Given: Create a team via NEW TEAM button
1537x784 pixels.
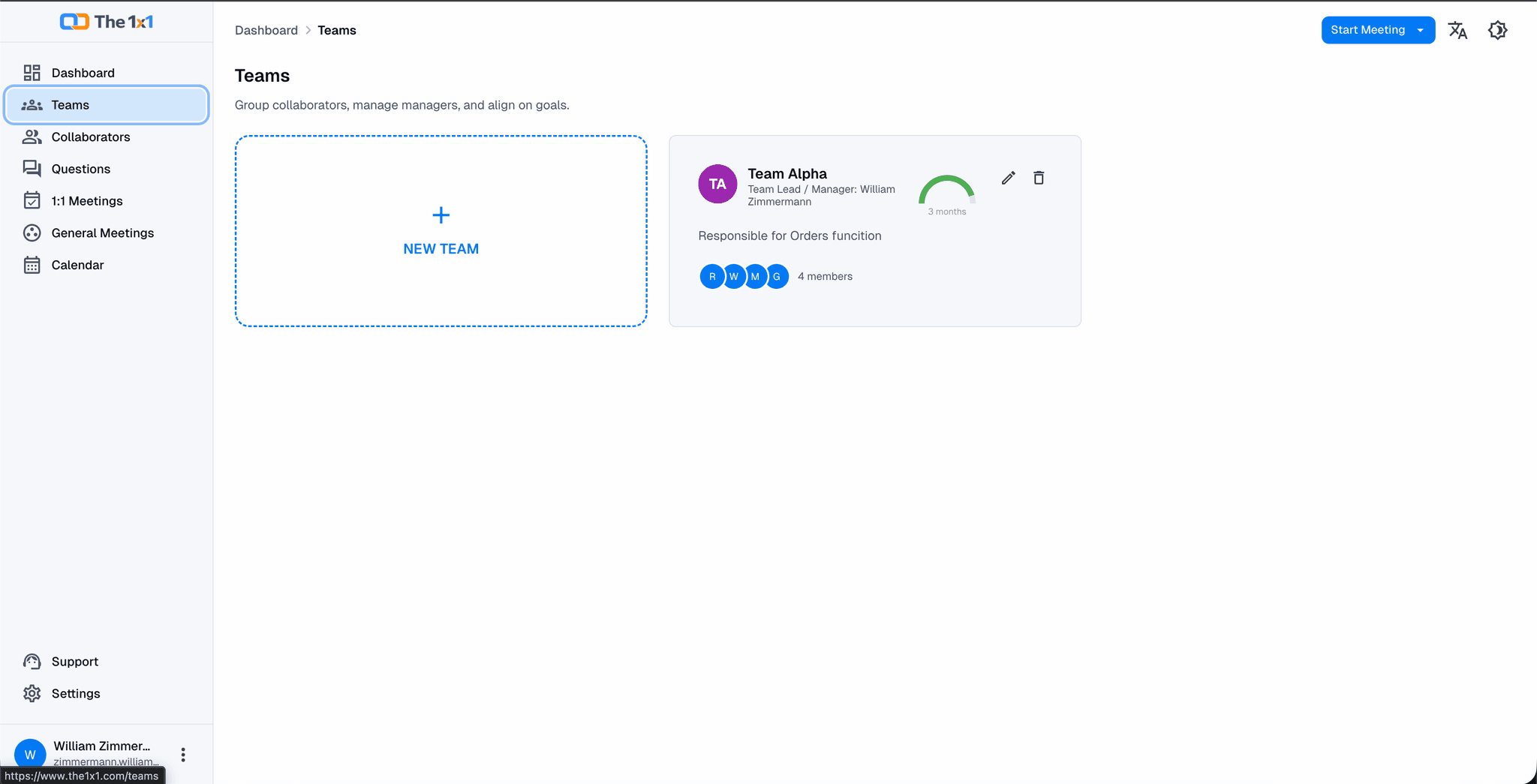Looking at the screenshot, I should (x=441, y=231).
